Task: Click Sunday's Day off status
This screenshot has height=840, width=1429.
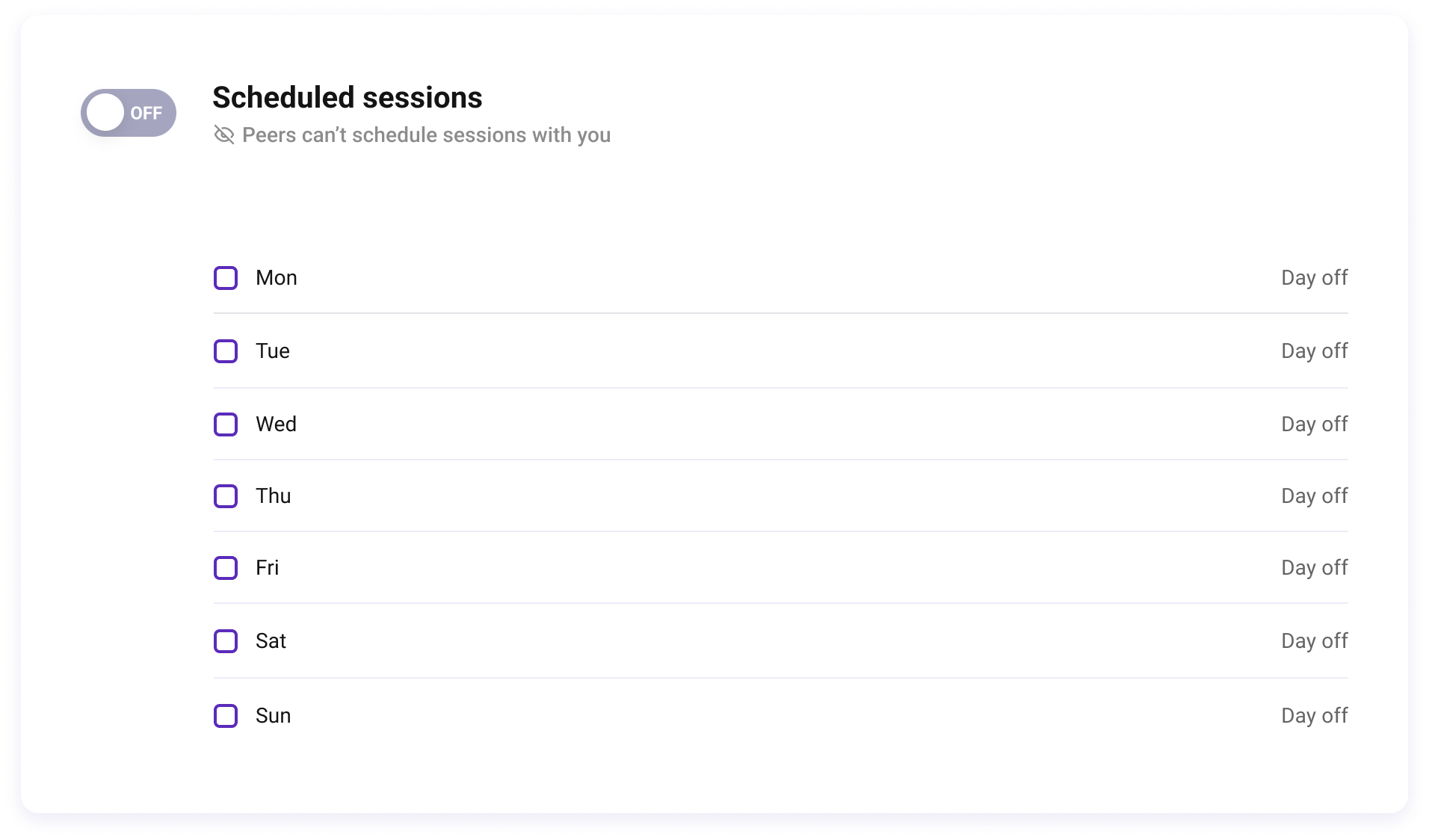Action: [x=1315, y=716]
